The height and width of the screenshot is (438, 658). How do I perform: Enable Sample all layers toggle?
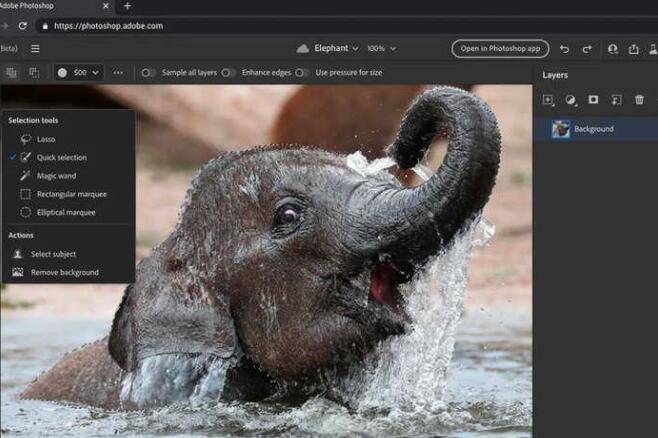pos(148,73)
